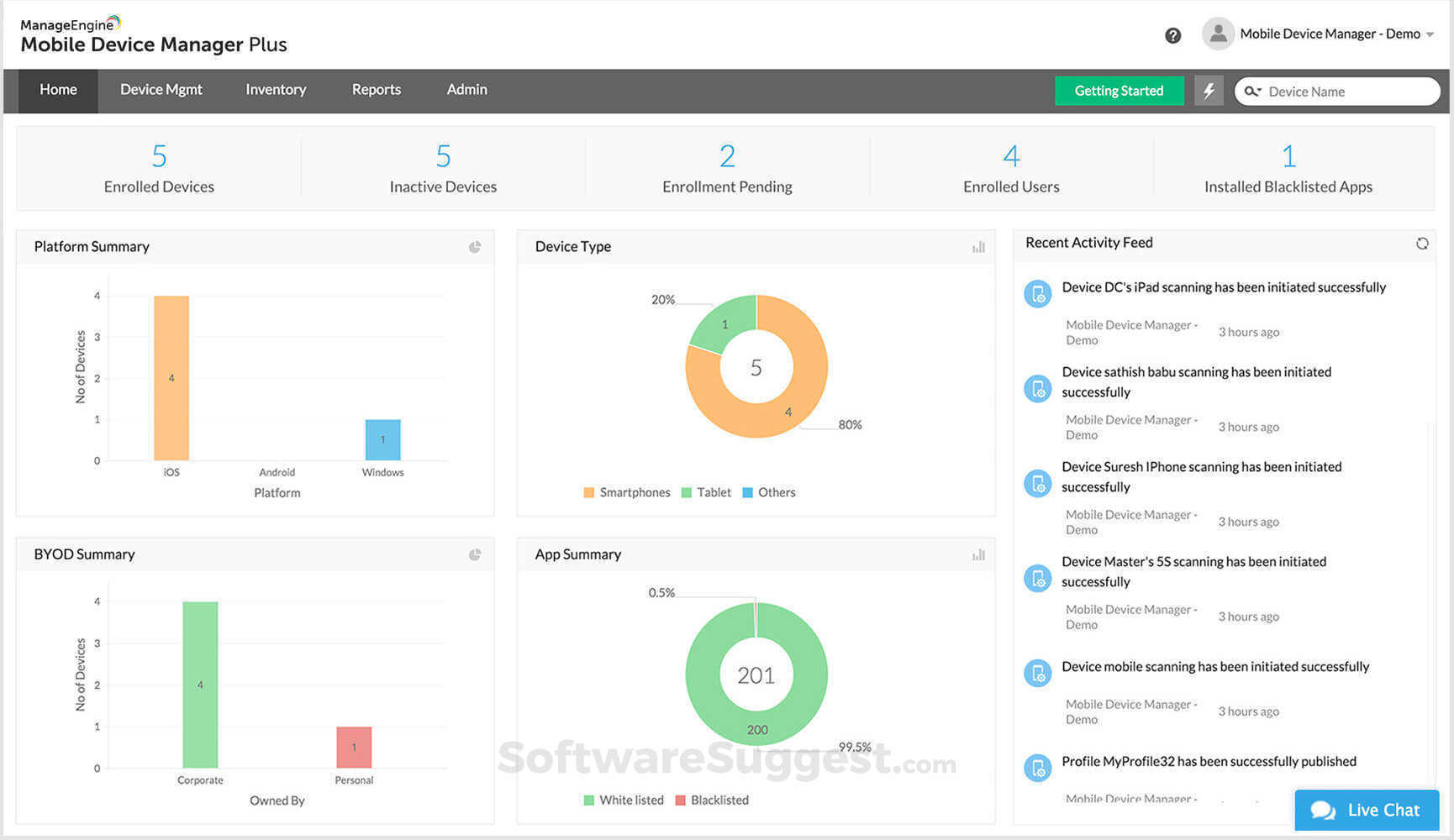Click the chart icon in BYOD Summary header
Screen dimensions: 1454x840
point(475,554)
